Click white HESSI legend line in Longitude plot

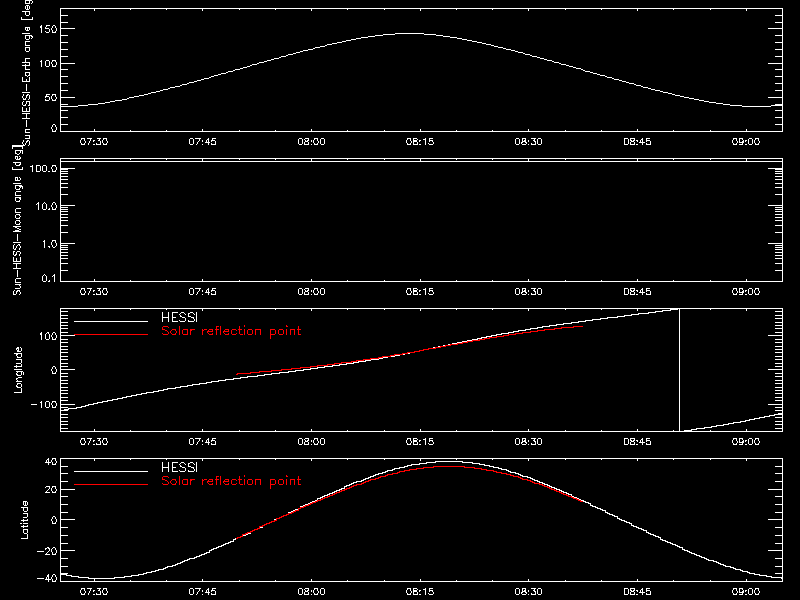[x=111, y=321]
